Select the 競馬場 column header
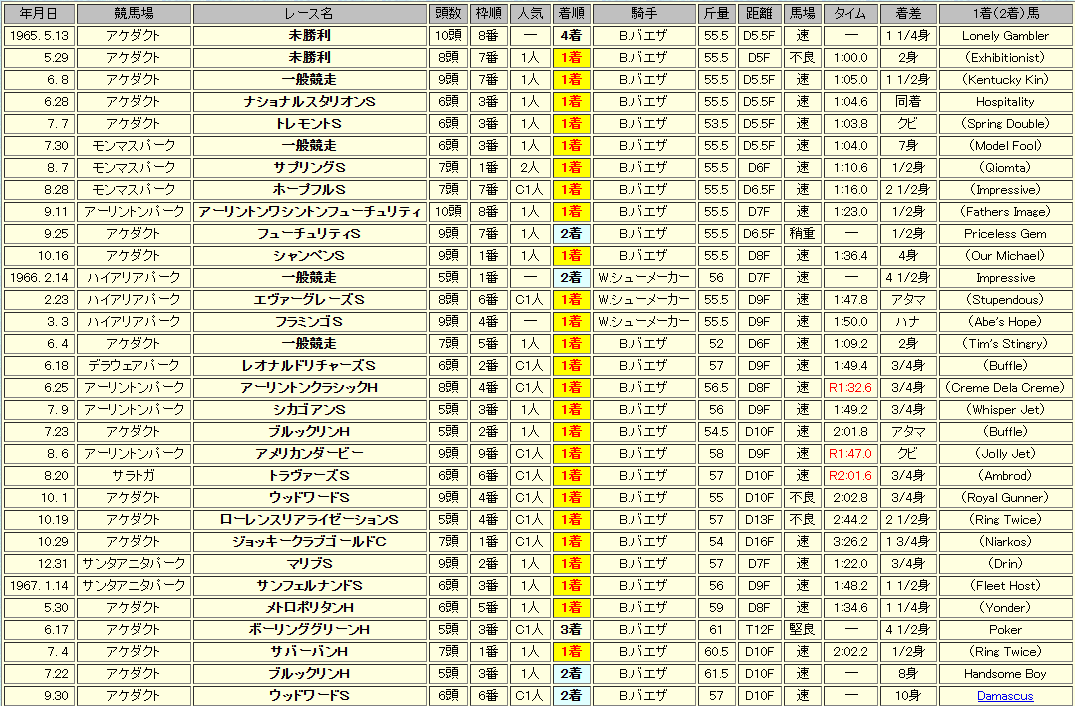The width and height of the screenshot is (1075, 706). click(133, 14)
